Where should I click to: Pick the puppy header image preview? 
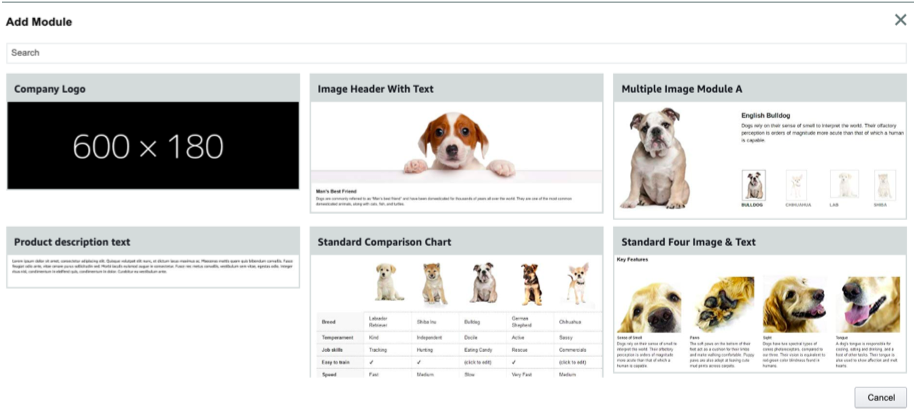pyautogui.click(x=456, y=144)
